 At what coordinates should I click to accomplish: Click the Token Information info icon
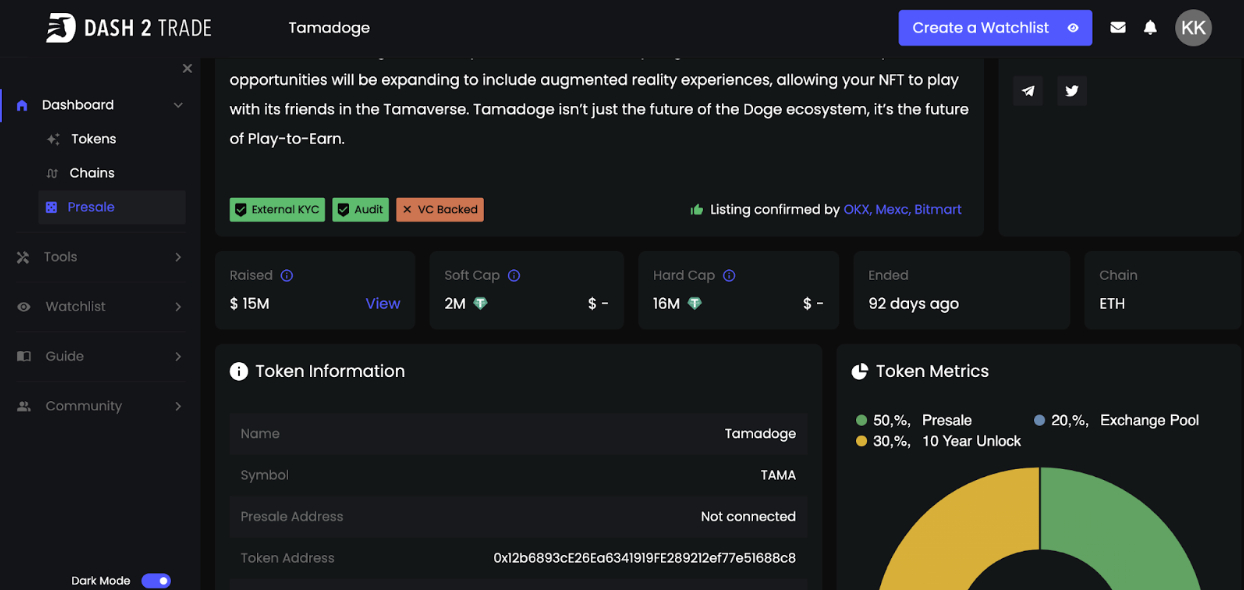[239, 372]
